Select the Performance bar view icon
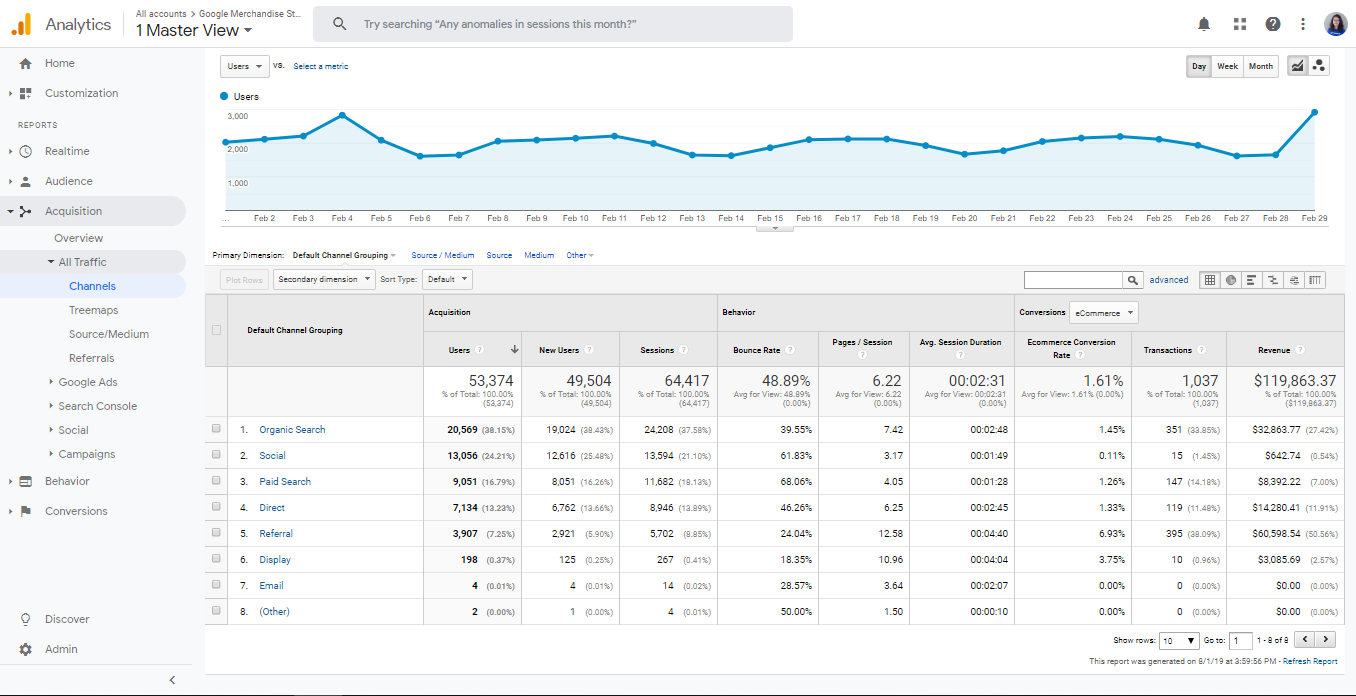The image size is (1356, 696). [x=1252, y=280]
